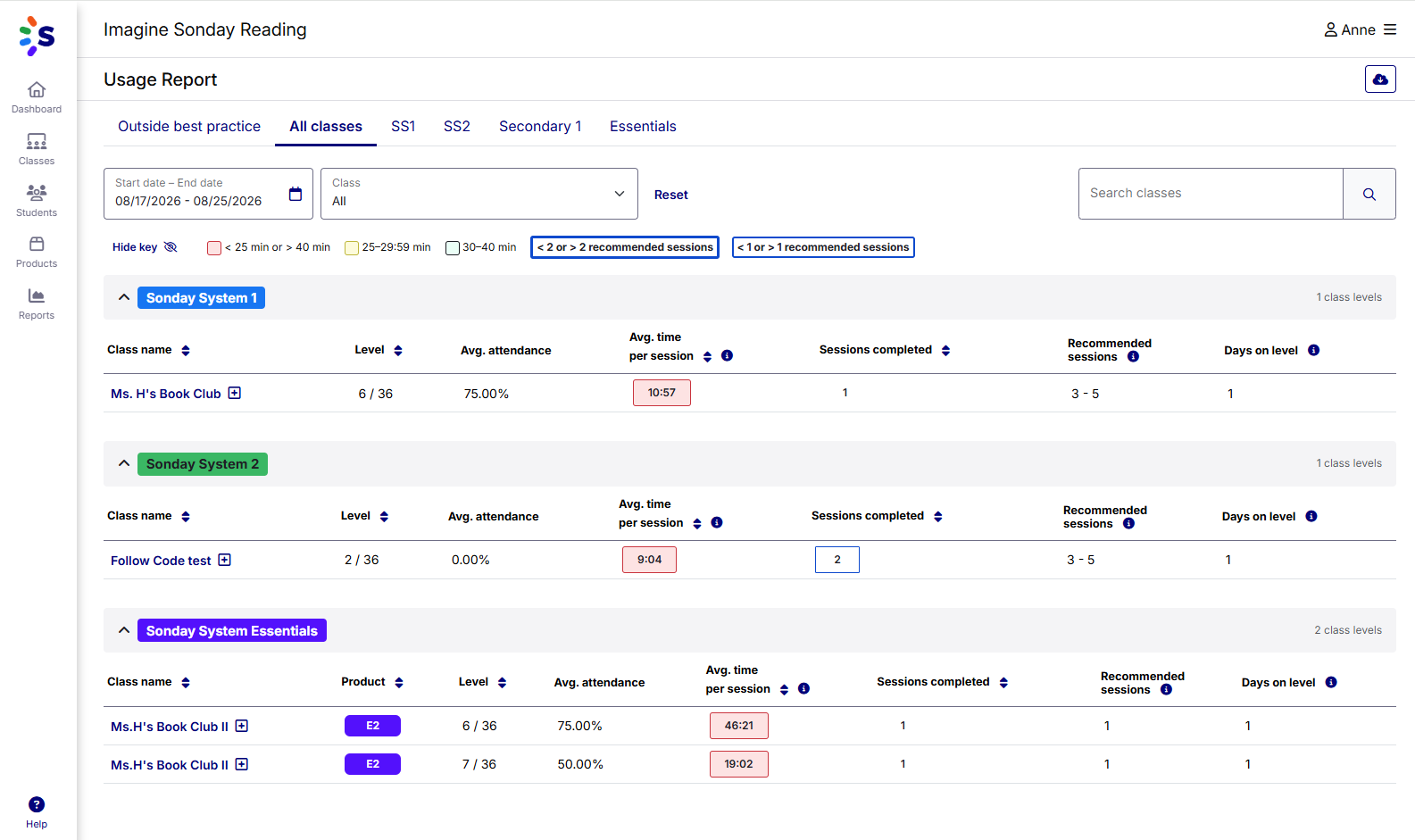Sort Essentials table by Product

(399, 682)
